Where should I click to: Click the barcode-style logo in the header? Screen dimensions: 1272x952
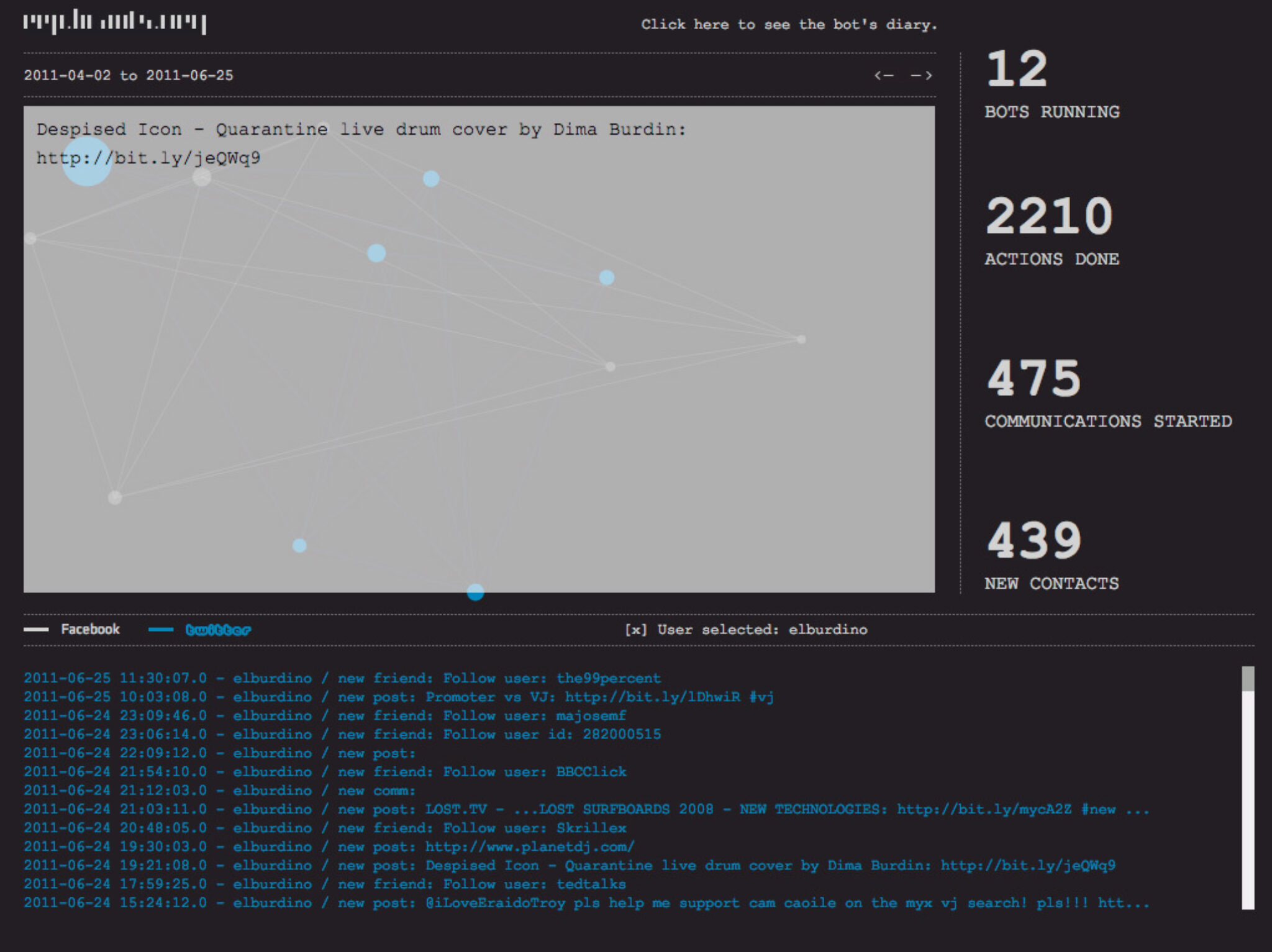(x=115, y=22)
